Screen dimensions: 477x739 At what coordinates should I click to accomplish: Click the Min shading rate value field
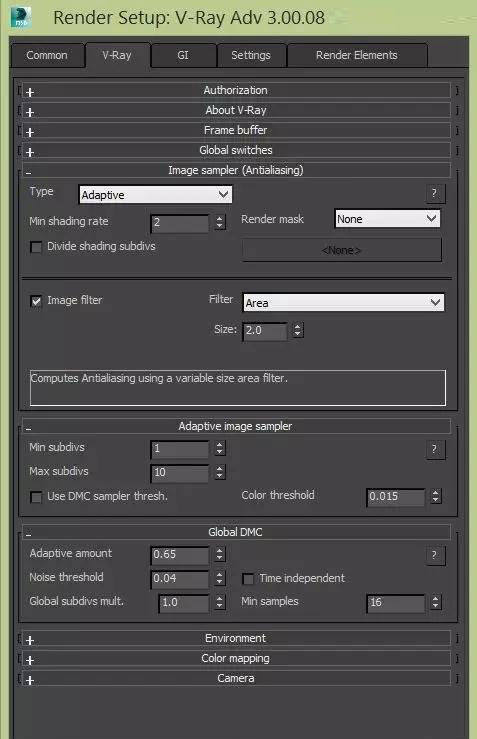pos(180,223)
